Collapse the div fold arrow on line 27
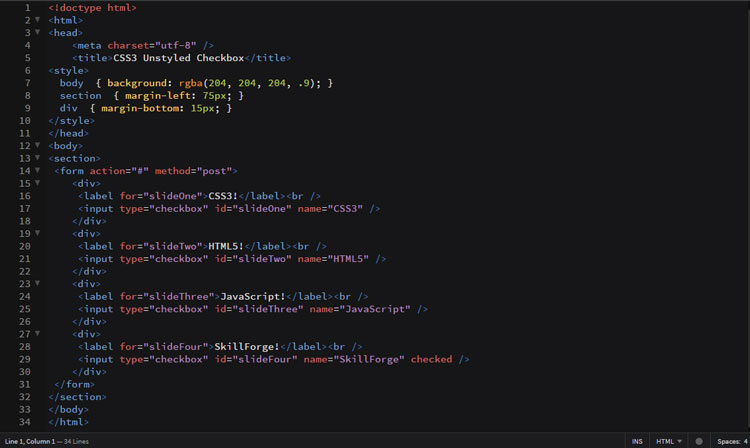Viewport: 750px width, 448px height. [37, 333]
